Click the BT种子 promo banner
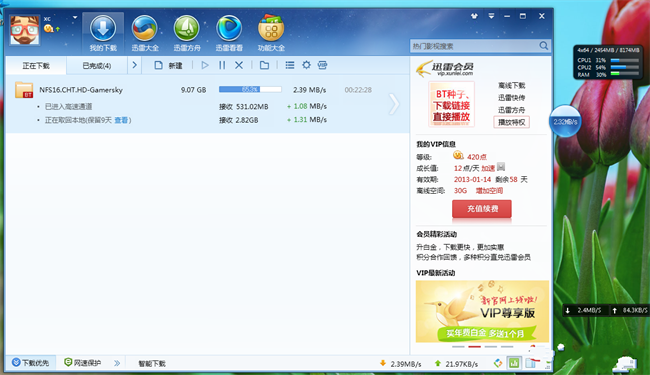Viewport: 650px width, 375px height. tap(451, 104)
